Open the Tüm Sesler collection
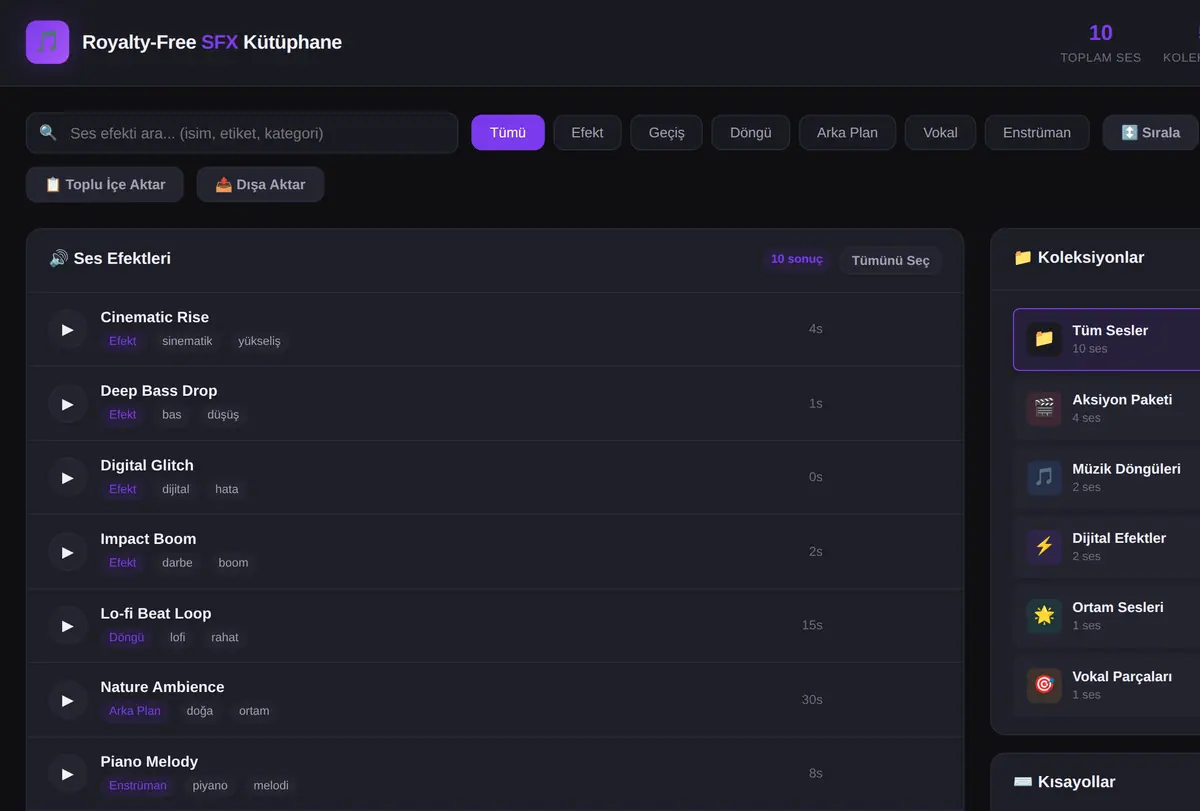This screenshot has width=1200, height=811. coord(1106,339)
